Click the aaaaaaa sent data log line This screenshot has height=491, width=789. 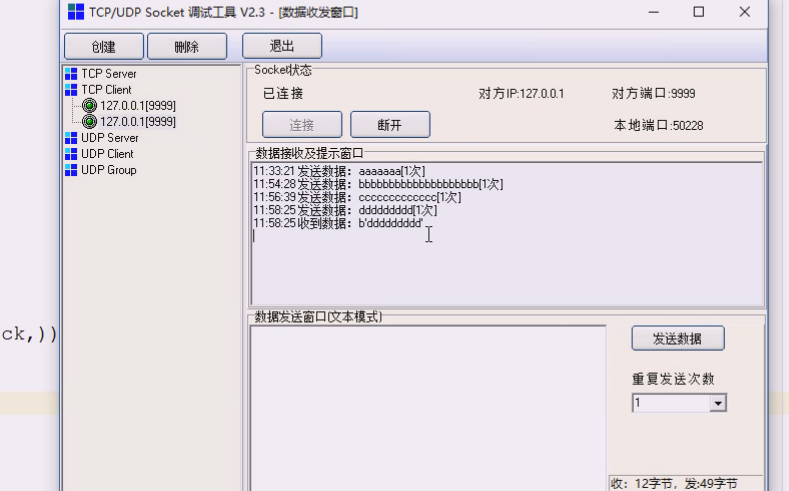[339, 171]
